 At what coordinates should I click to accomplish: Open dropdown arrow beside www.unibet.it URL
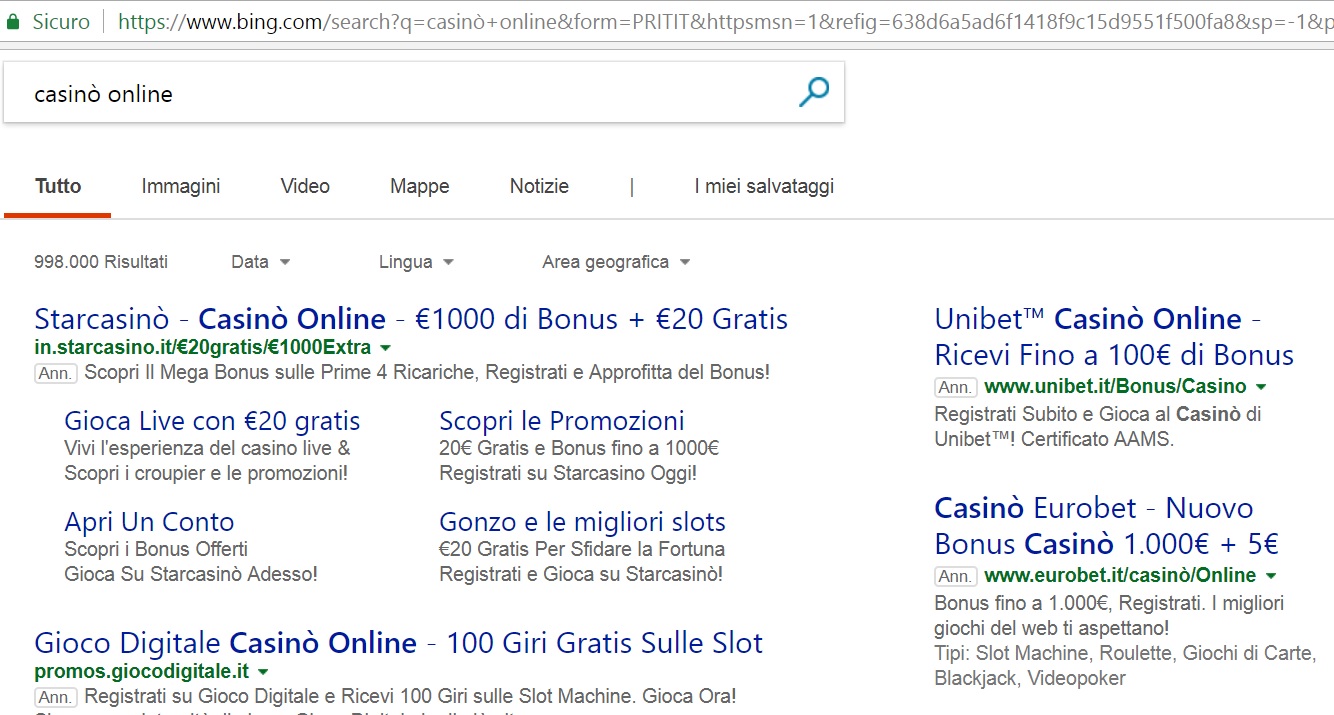[x=1261, y=387]
